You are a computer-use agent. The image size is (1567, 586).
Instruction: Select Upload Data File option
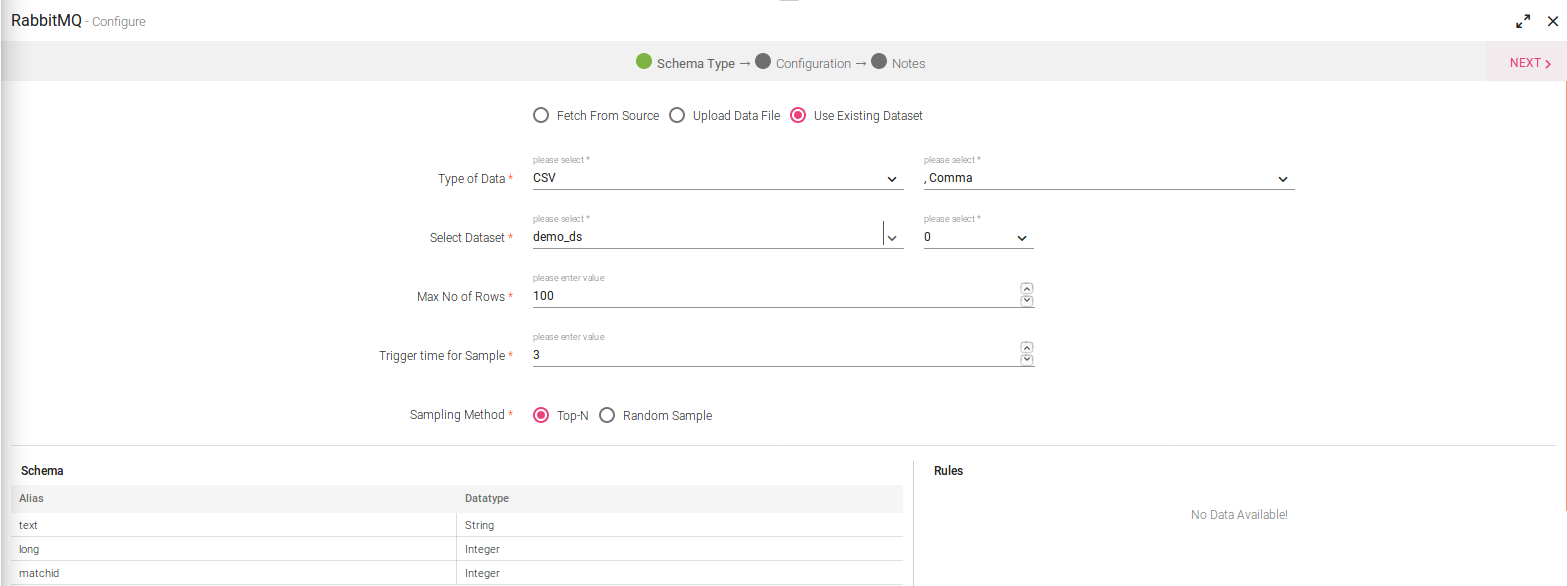(677, 115)
